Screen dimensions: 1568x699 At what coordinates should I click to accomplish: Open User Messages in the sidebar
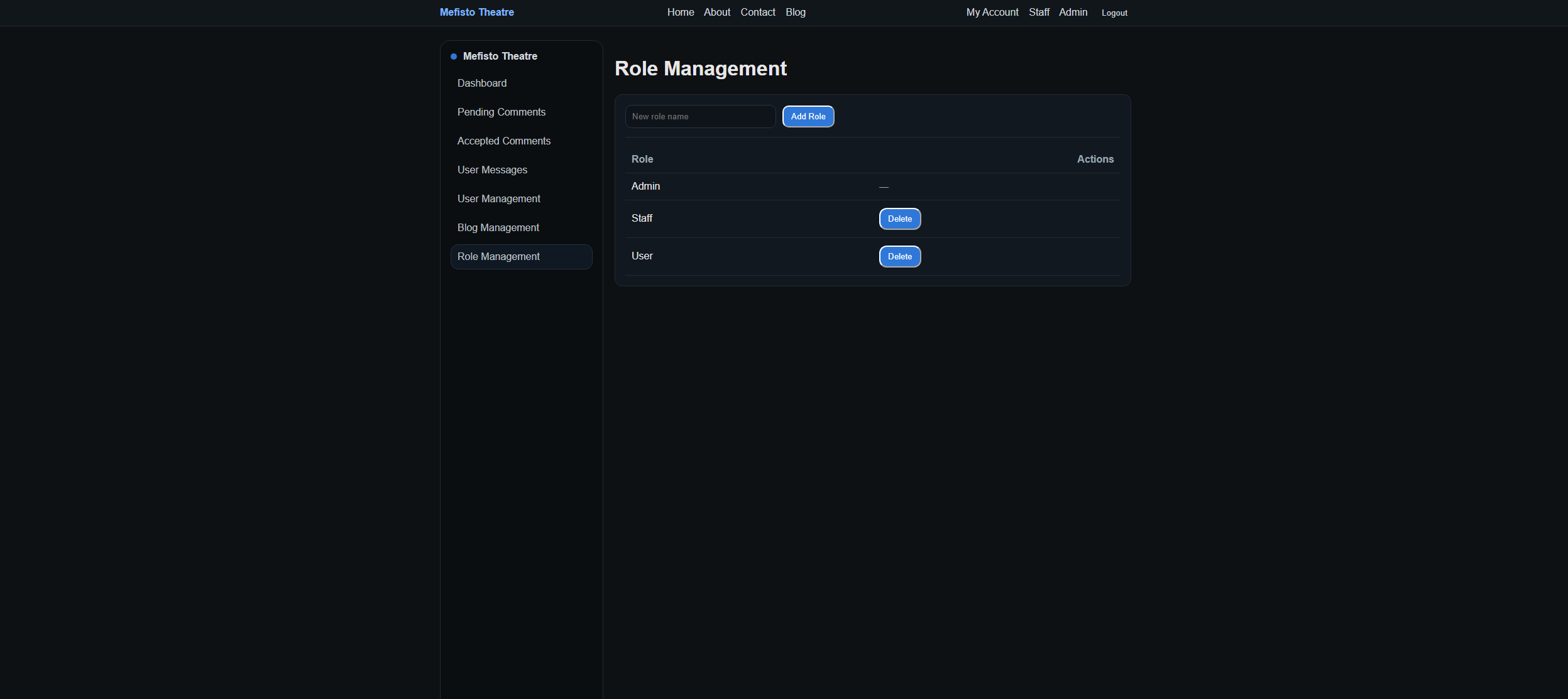click(x=492, y=170)
